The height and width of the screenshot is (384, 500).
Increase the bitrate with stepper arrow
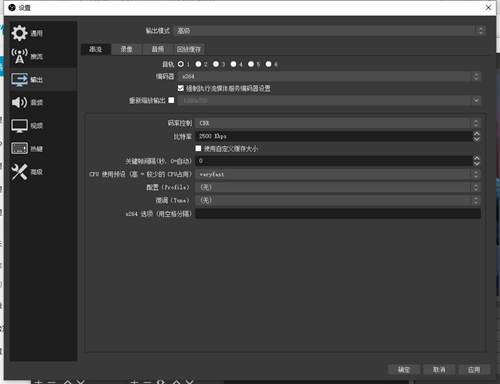coord(477,133)
